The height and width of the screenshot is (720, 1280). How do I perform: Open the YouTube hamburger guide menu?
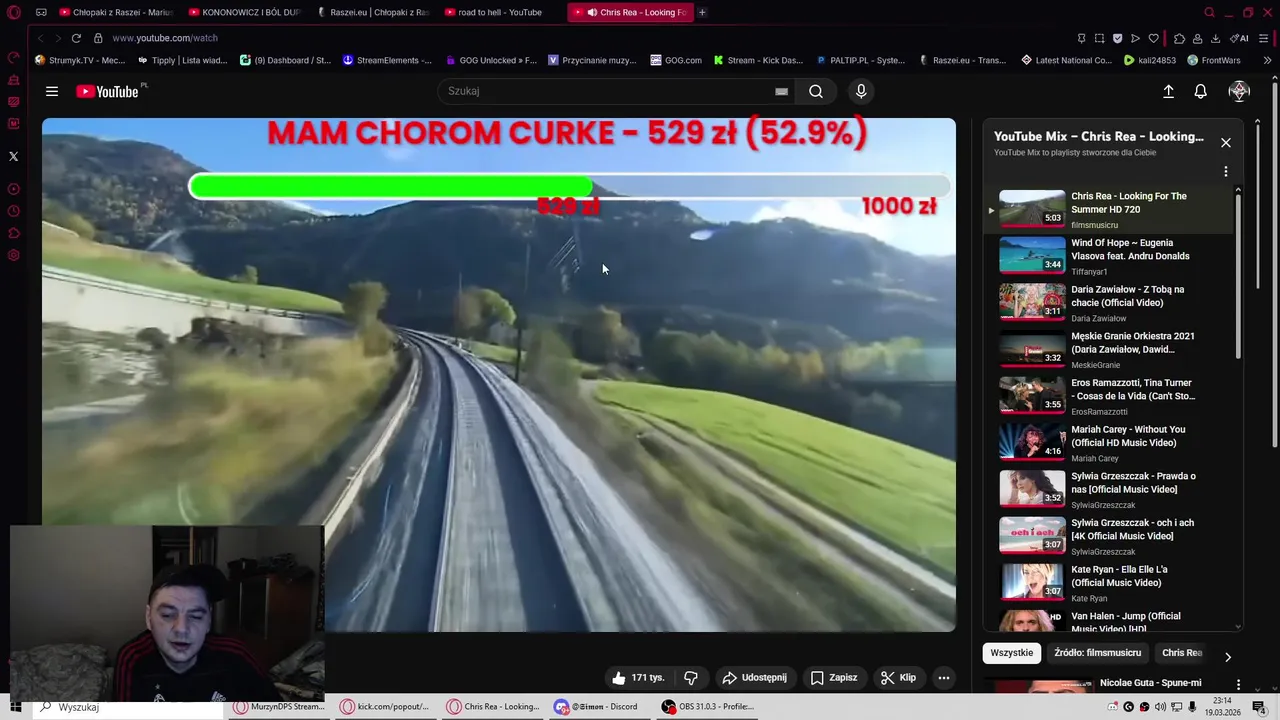(51, 91)
